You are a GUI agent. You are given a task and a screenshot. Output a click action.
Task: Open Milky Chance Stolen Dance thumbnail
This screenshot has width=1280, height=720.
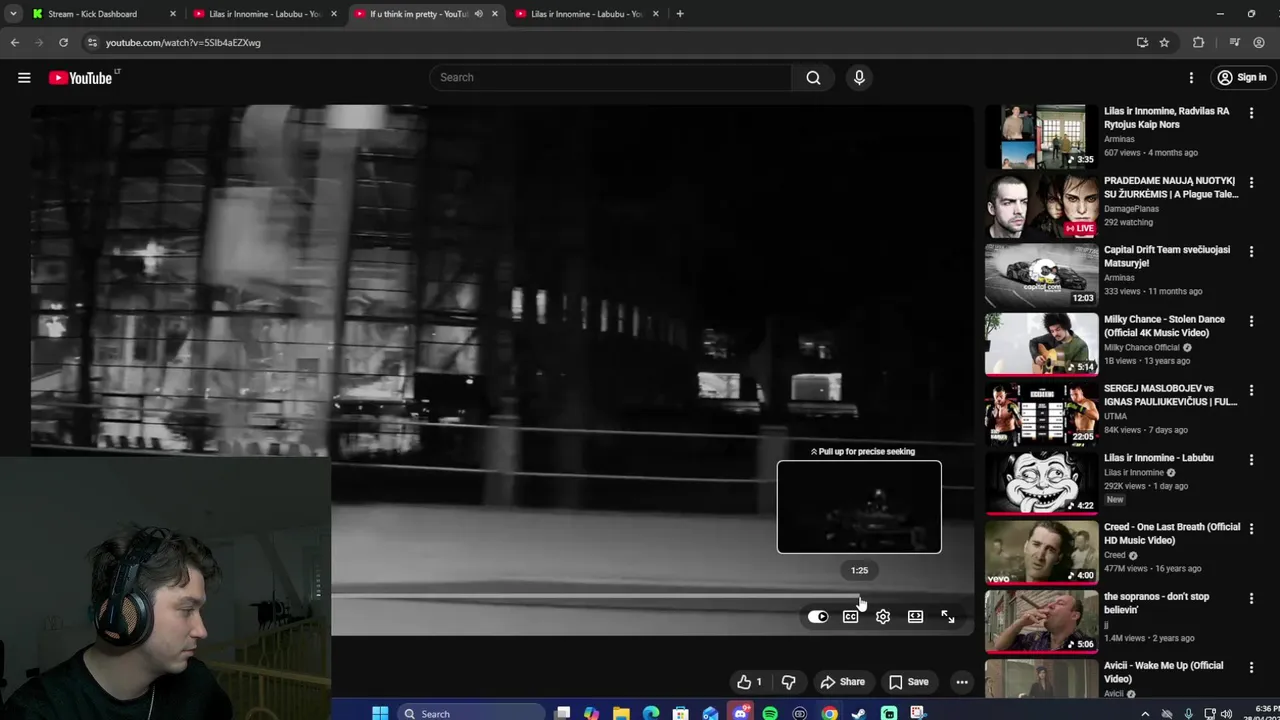pyautogui.click(x=1041, y=344)
